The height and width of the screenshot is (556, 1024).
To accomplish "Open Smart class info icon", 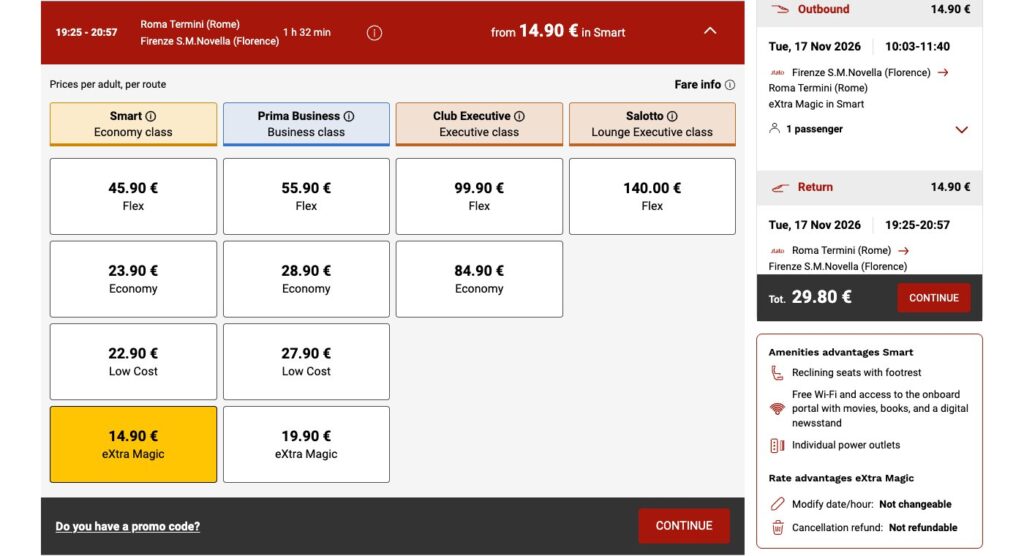I will point(151,116).
